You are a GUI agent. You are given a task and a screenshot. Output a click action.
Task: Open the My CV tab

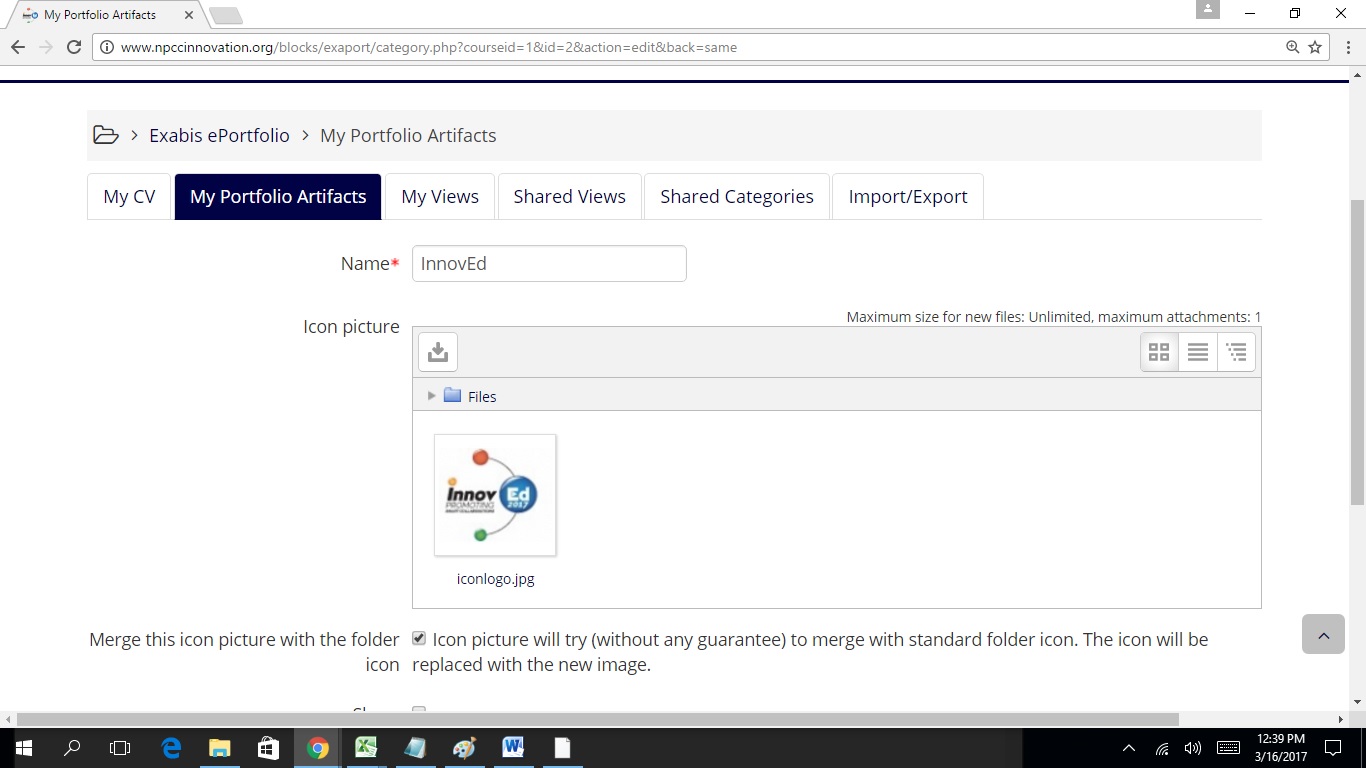(x=129, y=197)
